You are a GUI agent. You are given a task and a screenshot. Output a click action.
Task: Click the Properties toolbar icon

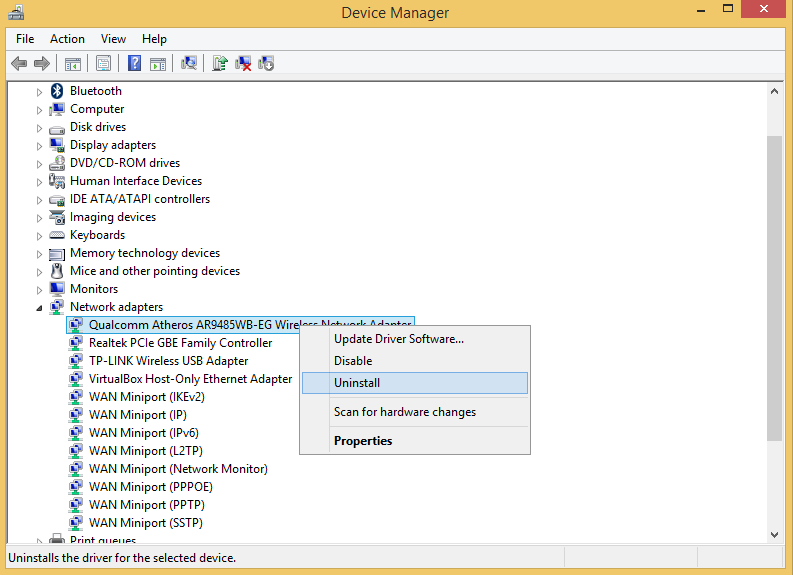coord(103,64)
